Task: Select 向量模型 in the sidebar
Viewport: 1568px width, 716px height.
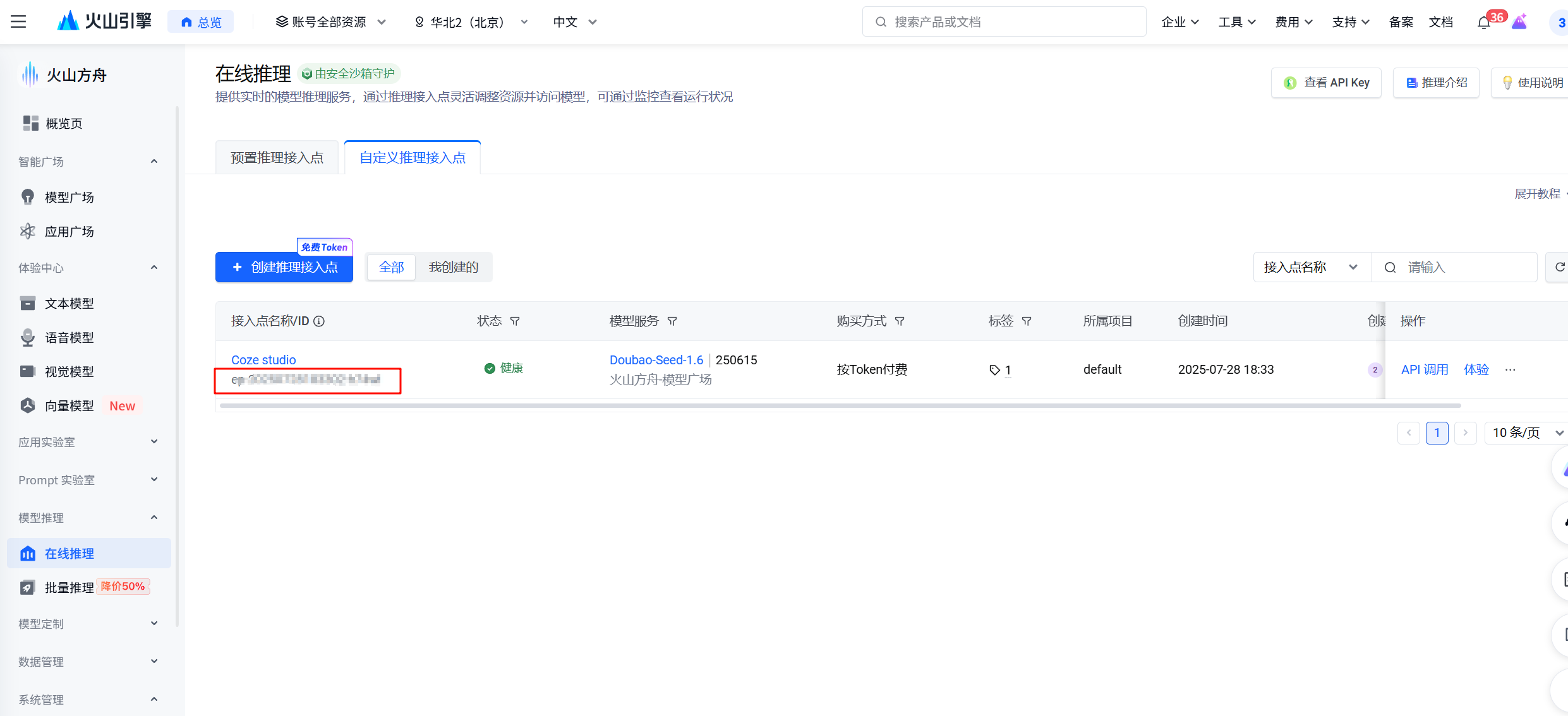Action: click(68, 405)
